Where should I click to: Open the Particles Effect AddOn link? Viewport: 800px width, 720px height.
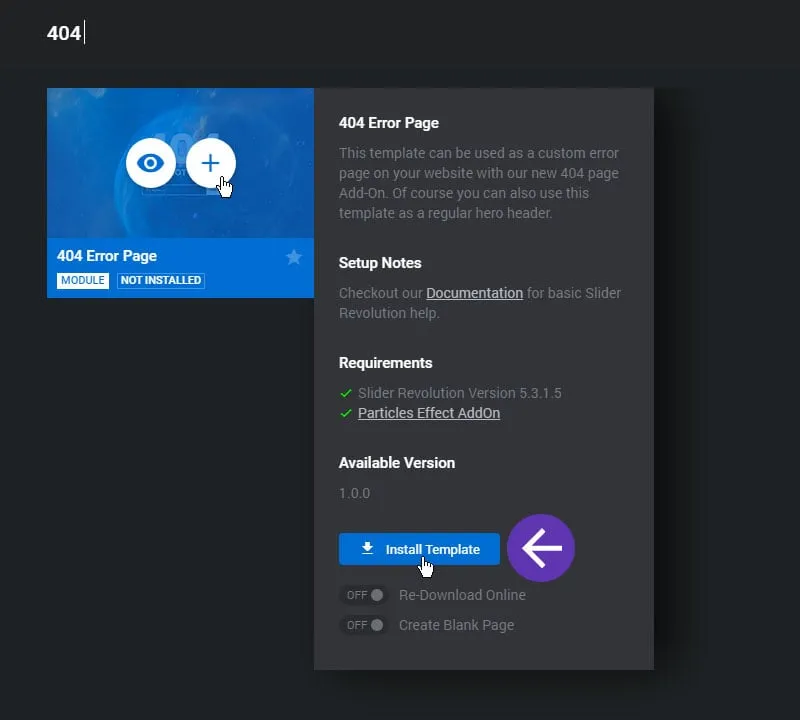tap(429, 413)
